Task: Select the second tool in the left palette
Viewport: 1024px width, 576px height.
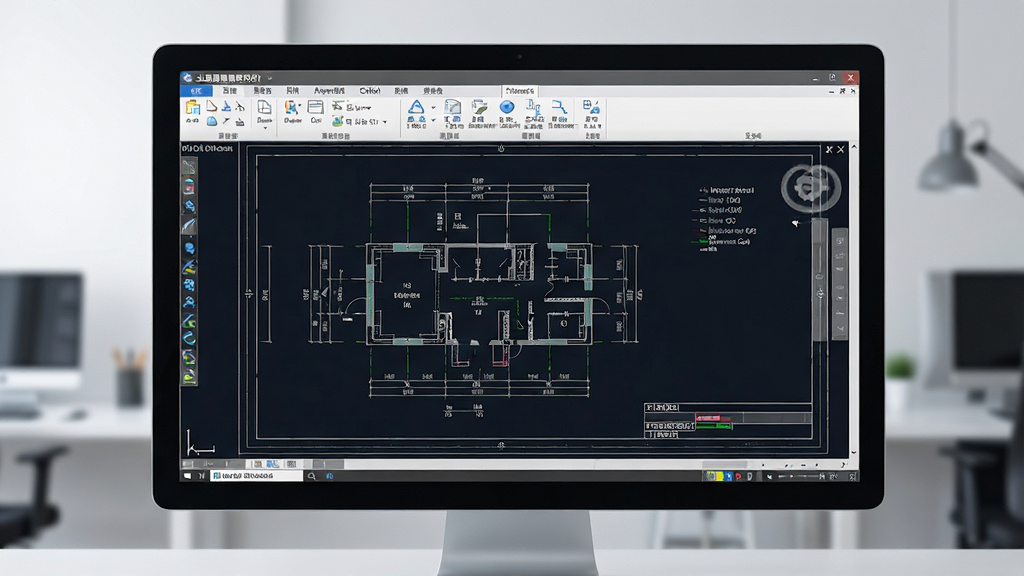Action: [x=189, y=187]
